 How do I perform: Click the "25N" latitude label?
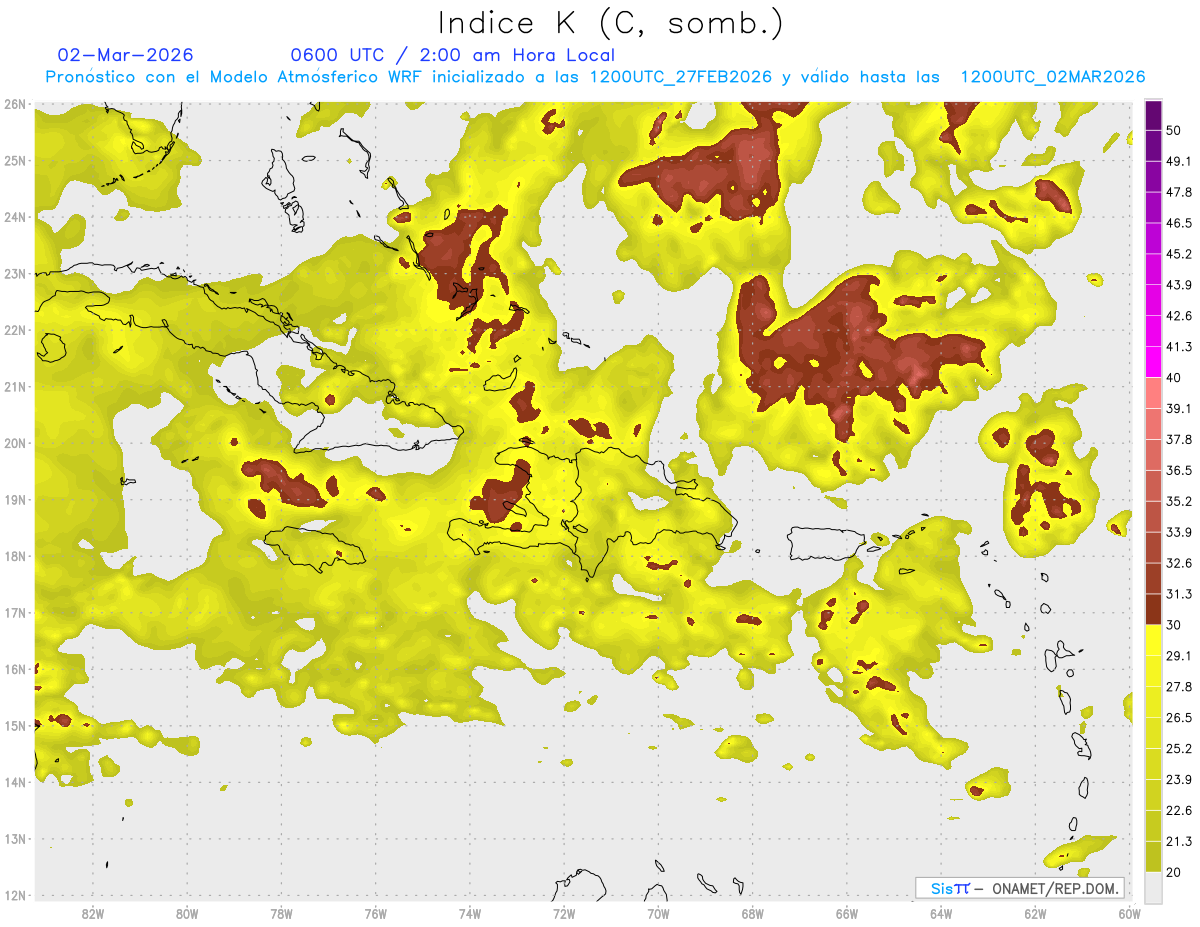click(15, 160)
